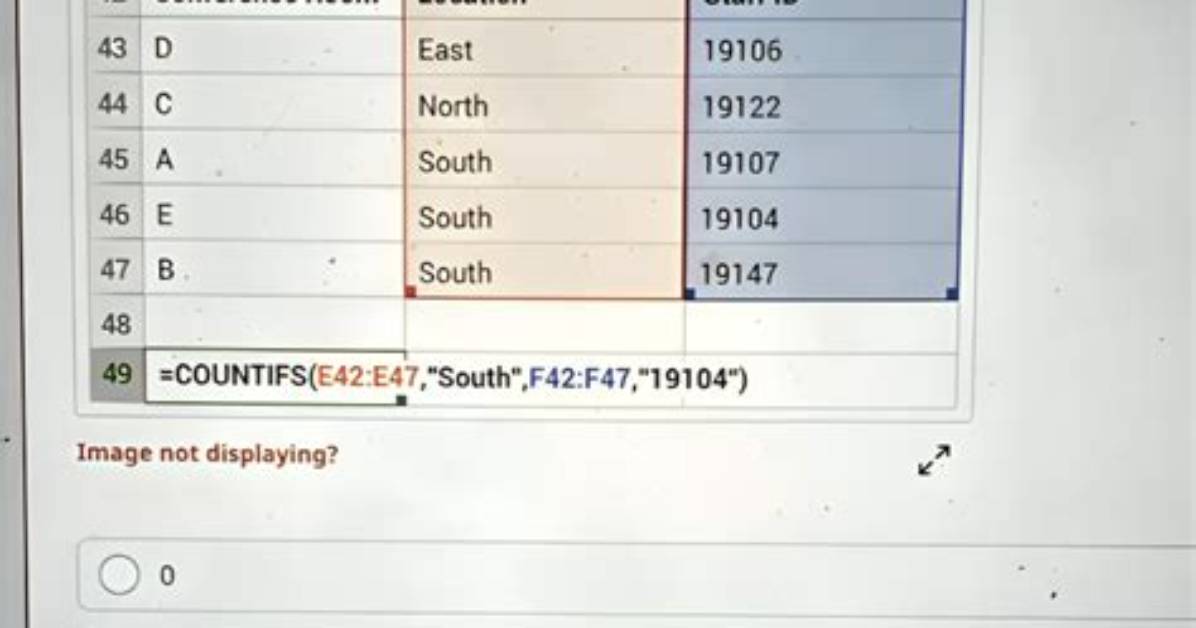Click cell with value 19107

click(x=823, y=161)
